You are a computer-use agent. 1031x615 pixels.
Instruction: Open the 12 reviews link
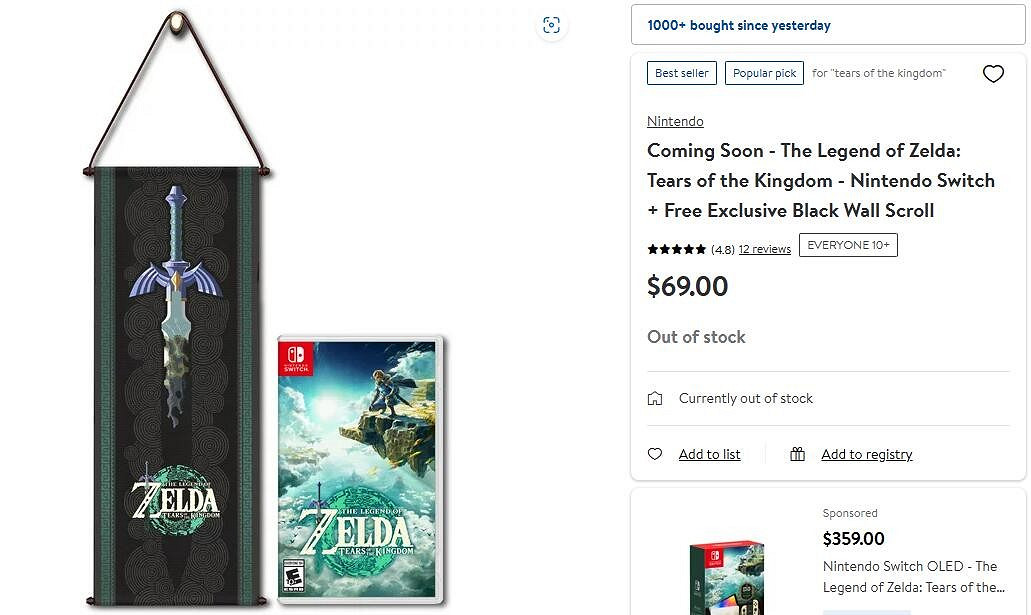(764, 249)
